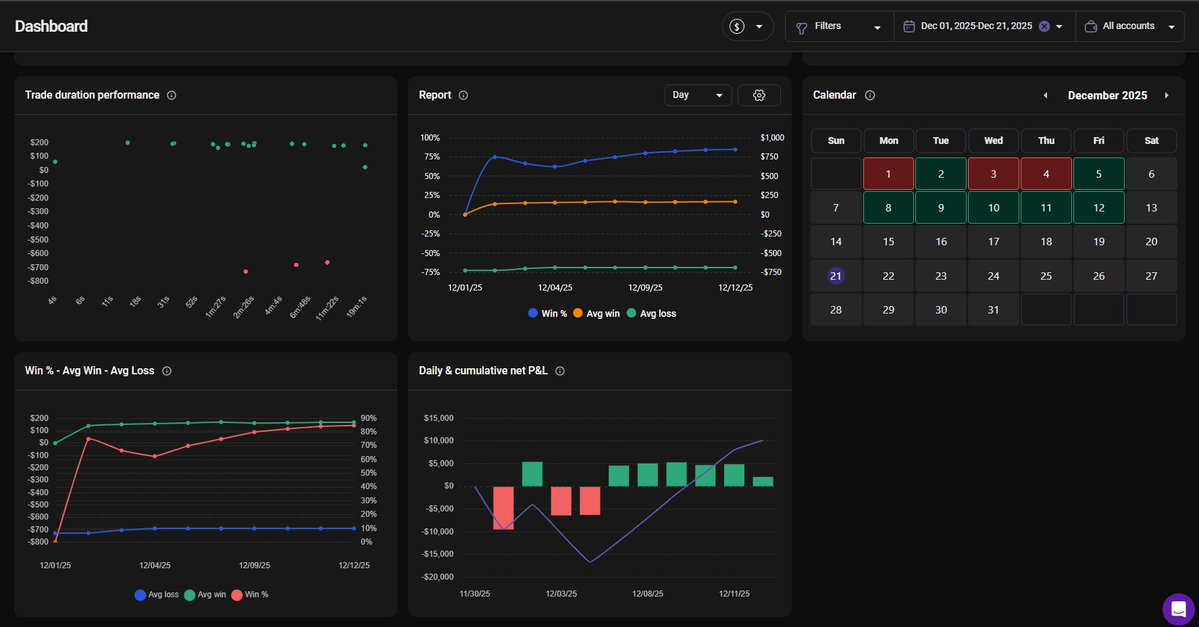Go to previous month in Calendar

click(x=1045, y=96)
